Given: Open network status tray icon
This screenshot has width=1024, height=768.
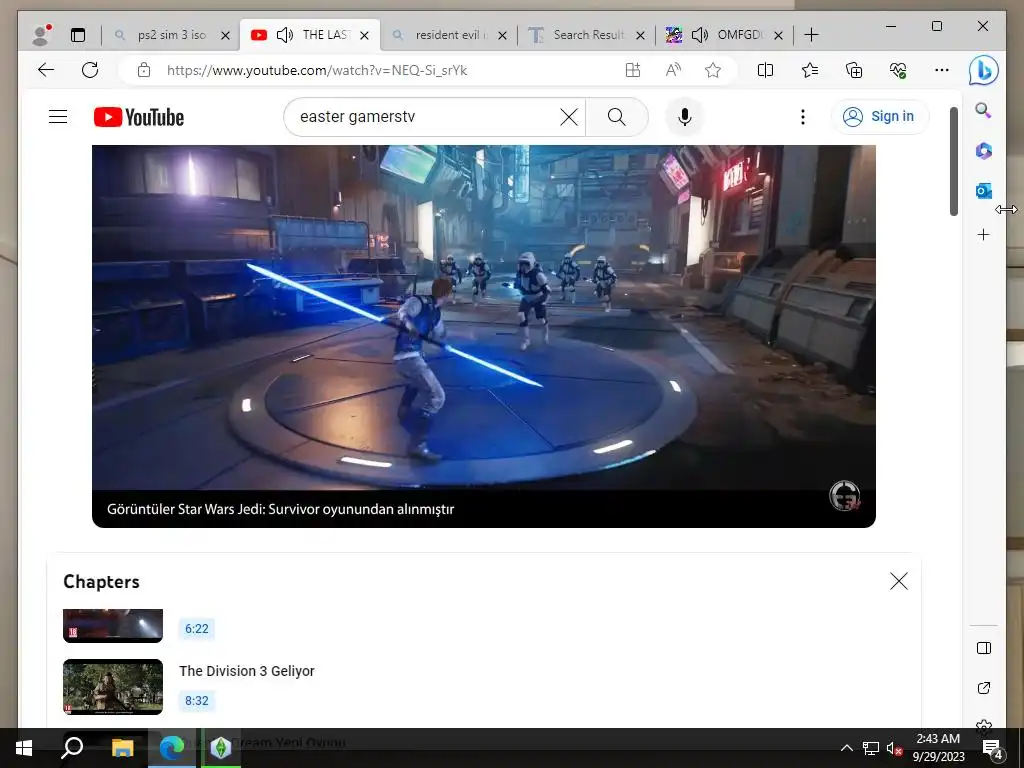Looking at the screenshot, I should coord(871,748).
